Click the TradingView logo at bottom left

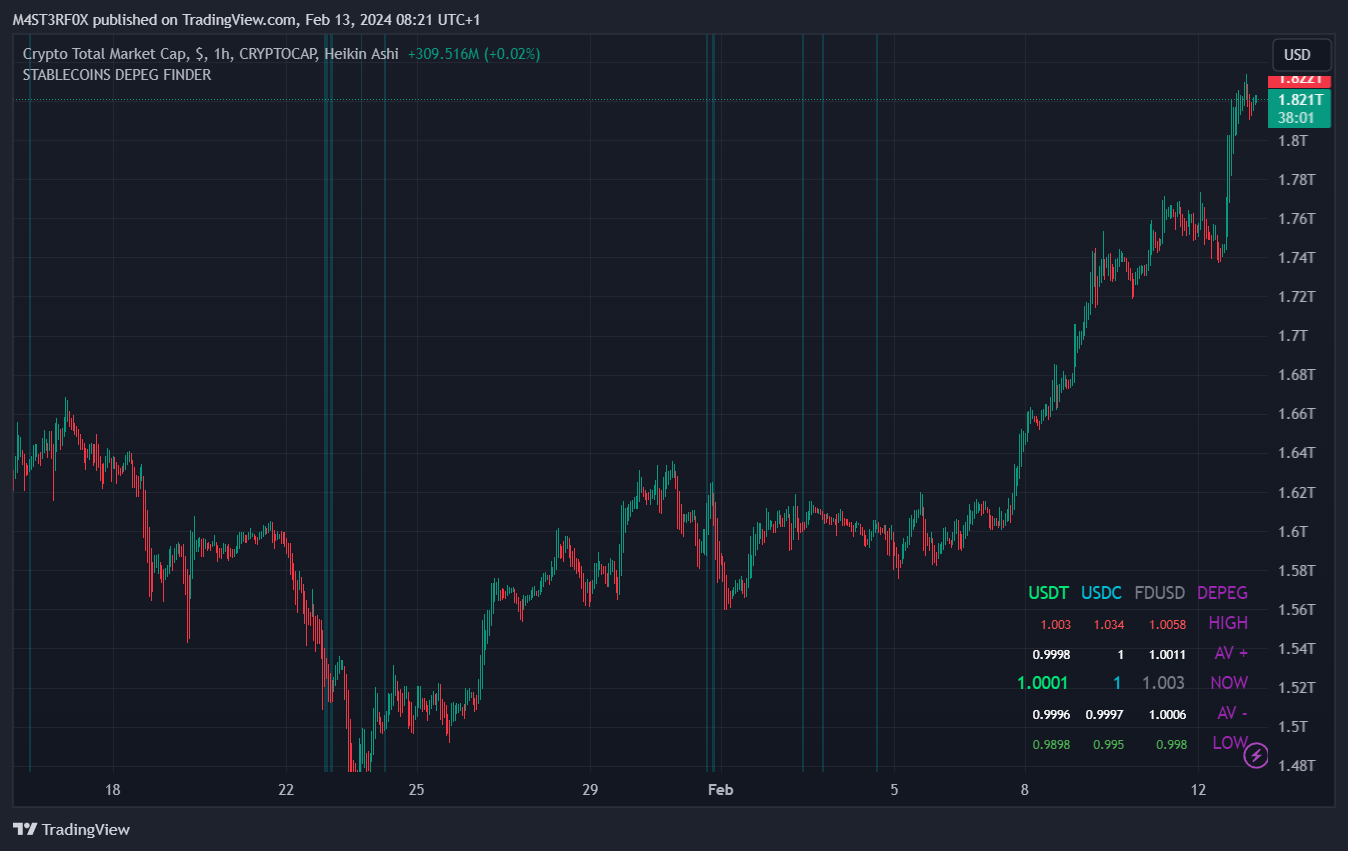pyautogui.click(x=71, y=829)
